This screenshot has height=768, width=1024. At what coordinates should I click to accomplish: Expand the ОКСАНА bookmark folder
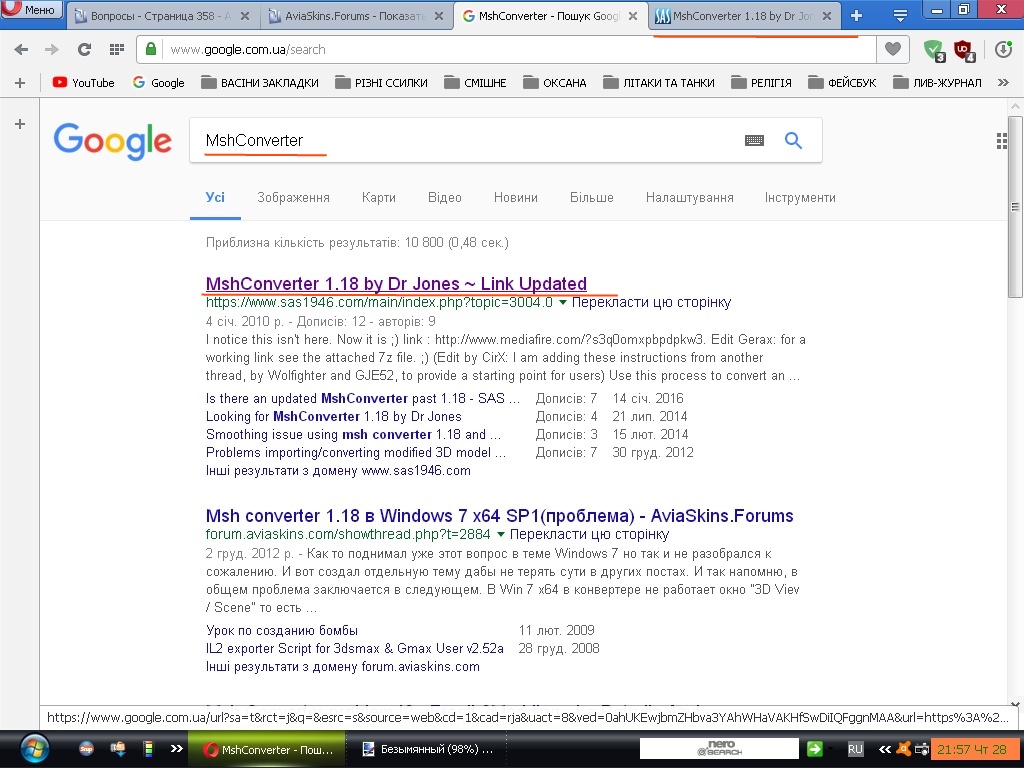click(555, 83)
